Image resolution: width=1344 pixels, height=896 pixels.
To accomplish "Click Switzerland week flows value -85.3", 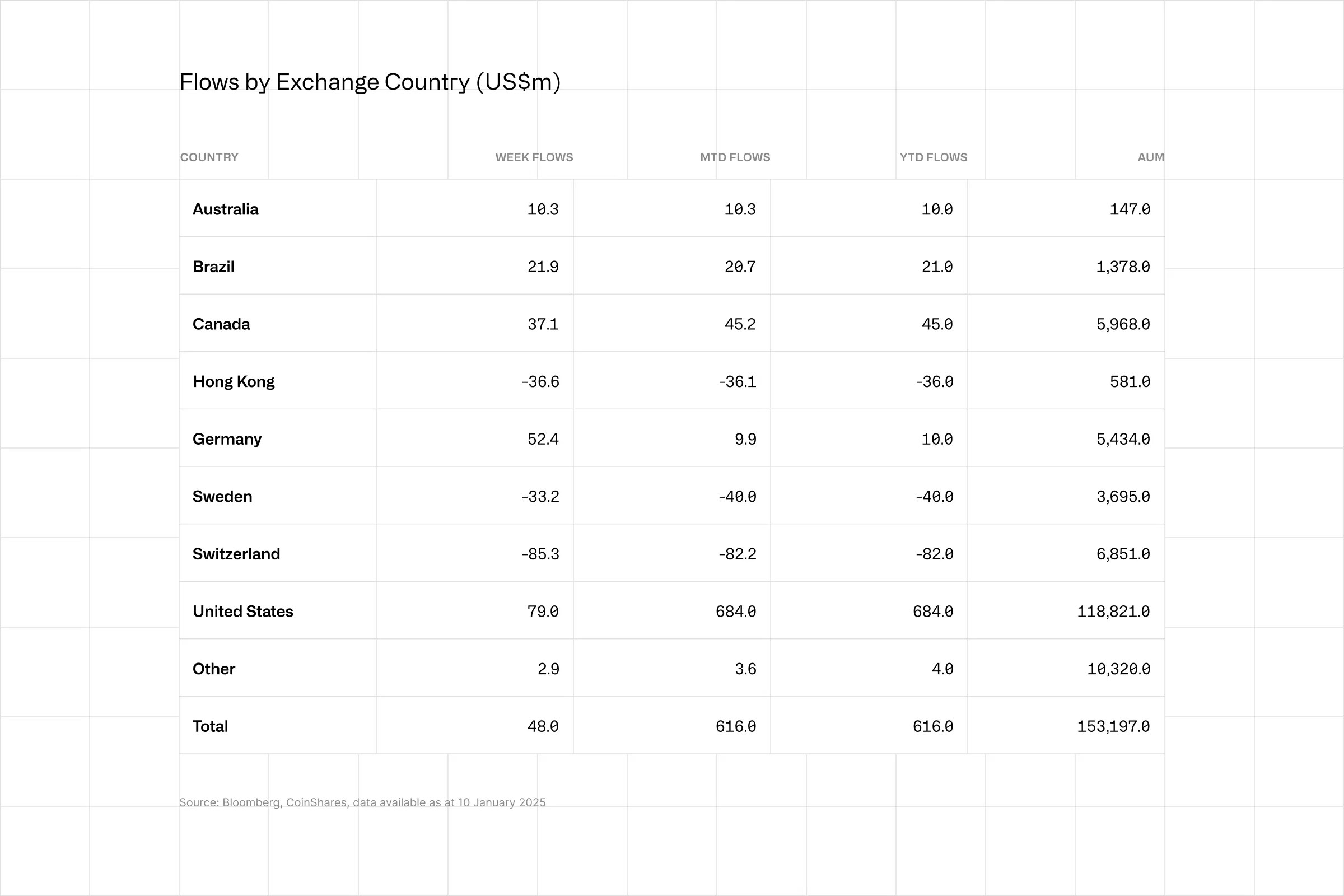I will click(x=540, y=554).
